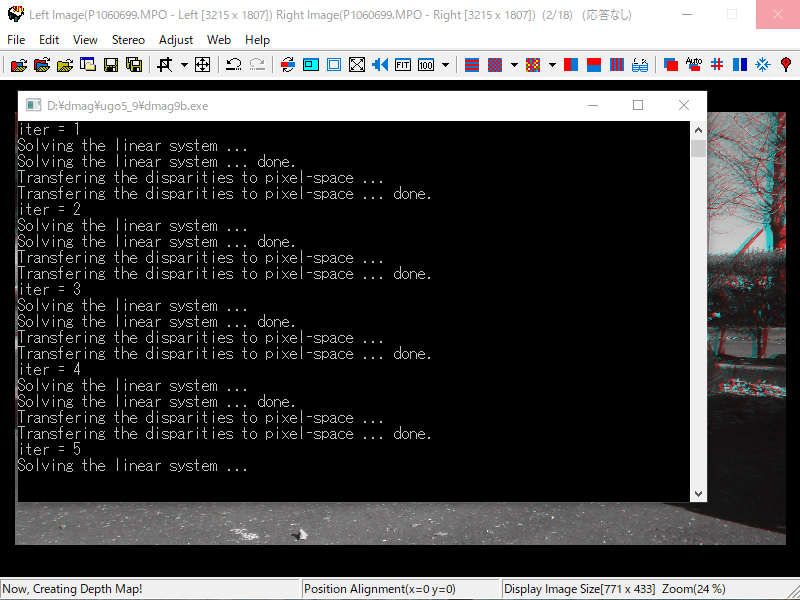Click the console window scroll down arrow

pyautogui.click(x=698, y=493)
